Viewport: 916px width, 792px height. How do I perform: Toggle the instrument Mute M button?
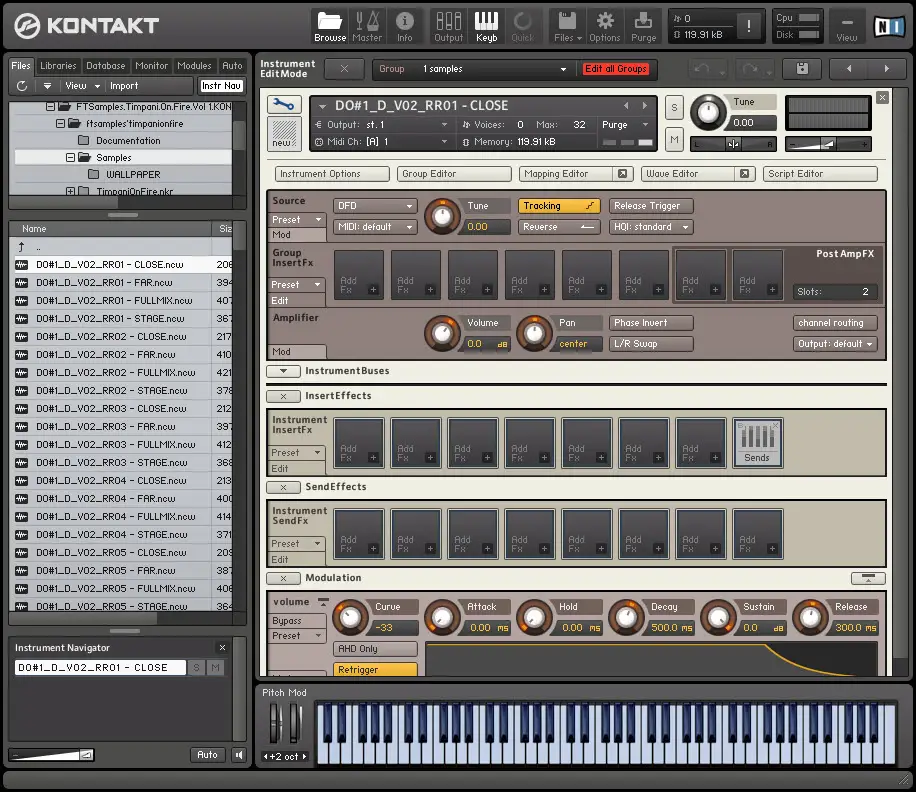(x=674, y=140)
